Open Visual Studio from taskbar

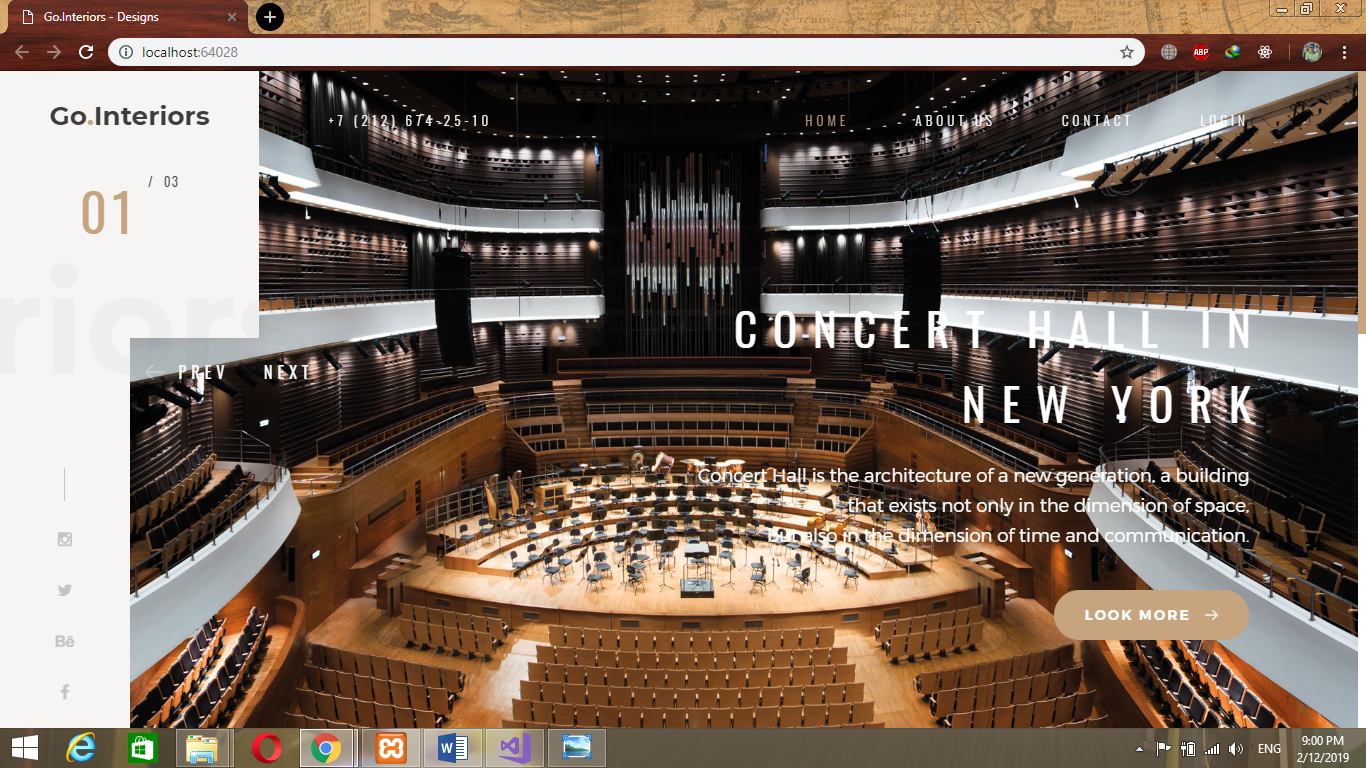(x=514, y=748)
